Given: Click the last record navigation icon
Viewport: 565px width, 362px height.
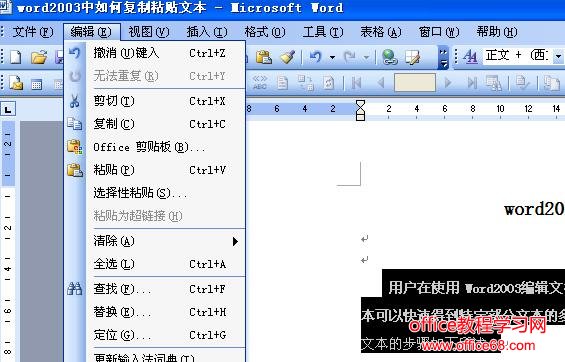Looking at the screenshot, I should [x=472, y=83].
